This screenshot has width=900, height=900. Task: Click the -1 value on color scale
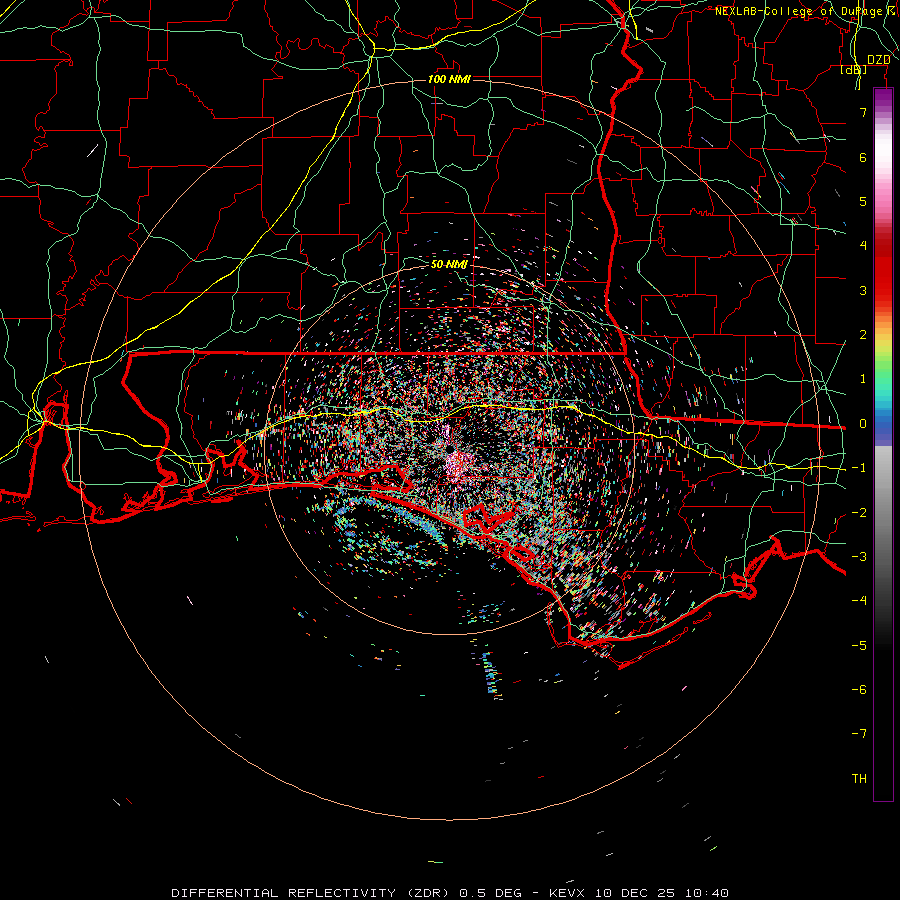(x=859, y=468)
